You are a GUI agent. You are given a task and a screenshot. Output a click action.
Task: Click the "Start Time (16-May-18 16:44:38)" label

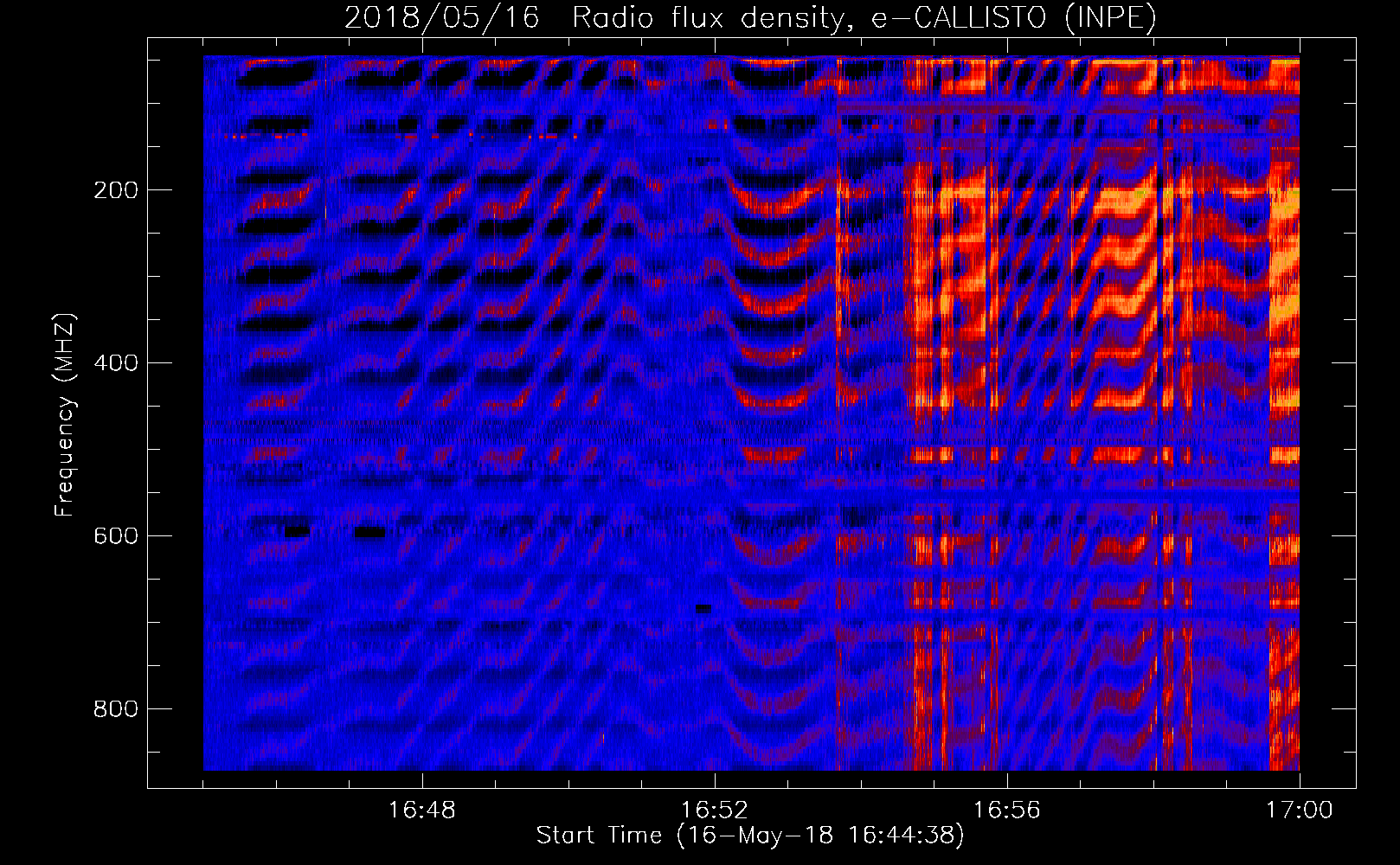click(750, 836)
